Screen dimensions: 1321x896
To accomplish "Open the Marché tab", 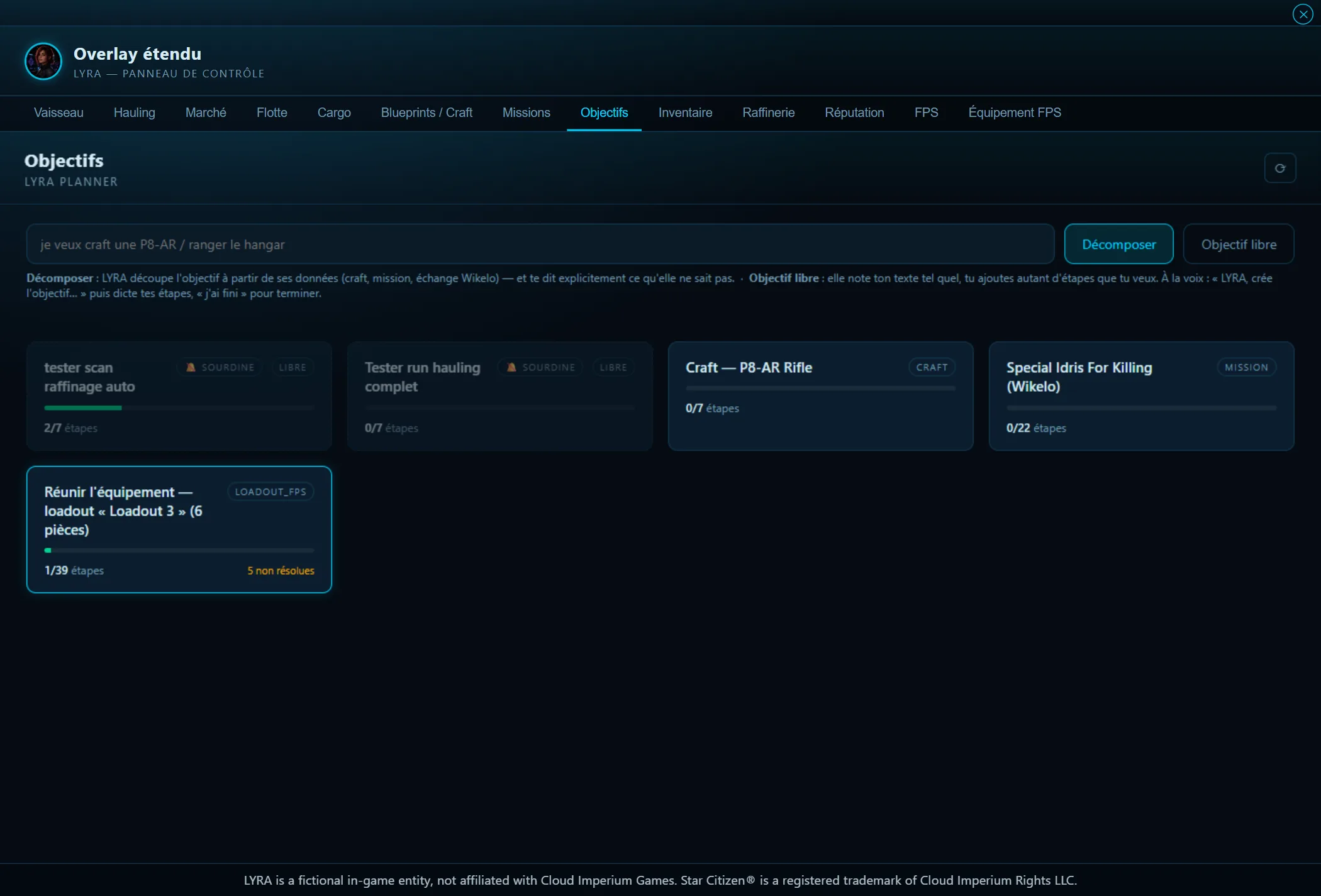I will coord(206,113).
